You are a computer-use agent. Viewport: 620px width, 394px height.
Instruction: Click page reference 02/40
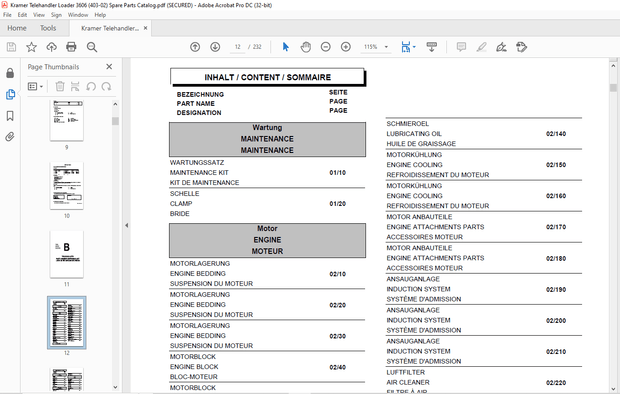point(337,367)
